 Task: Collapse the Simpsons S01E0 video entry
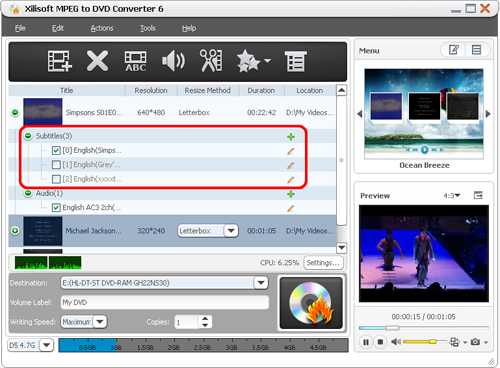[x=15, y=112]
